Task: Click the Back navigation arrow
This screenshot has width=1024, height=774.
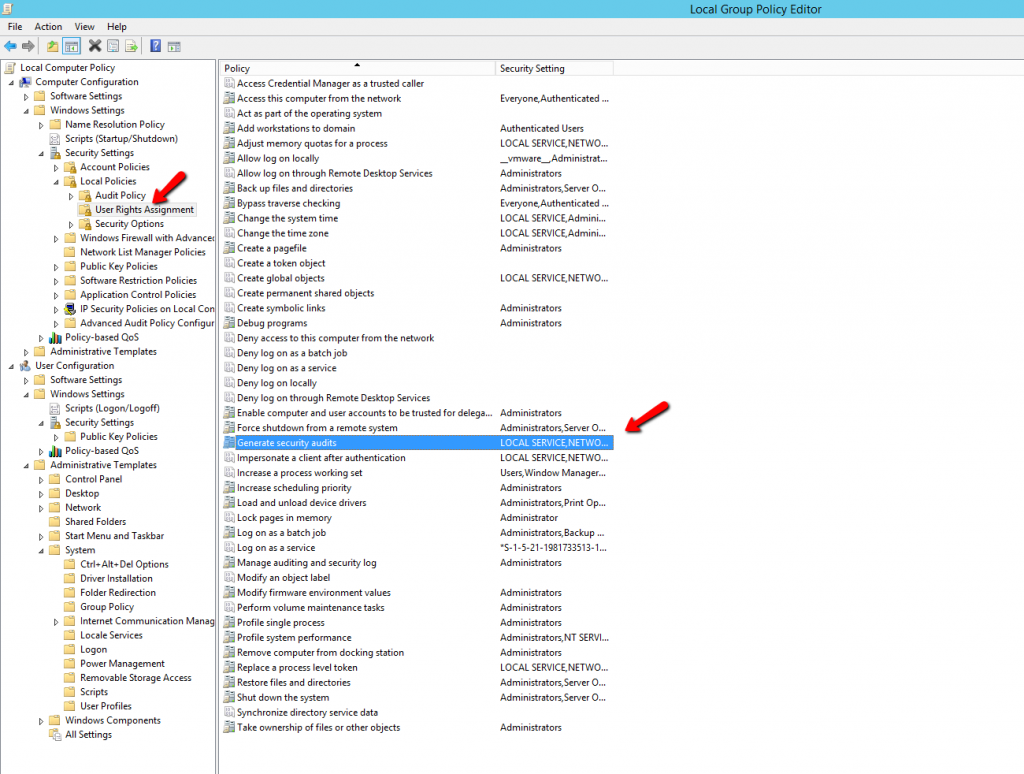Action: click(x=10, y=45)
